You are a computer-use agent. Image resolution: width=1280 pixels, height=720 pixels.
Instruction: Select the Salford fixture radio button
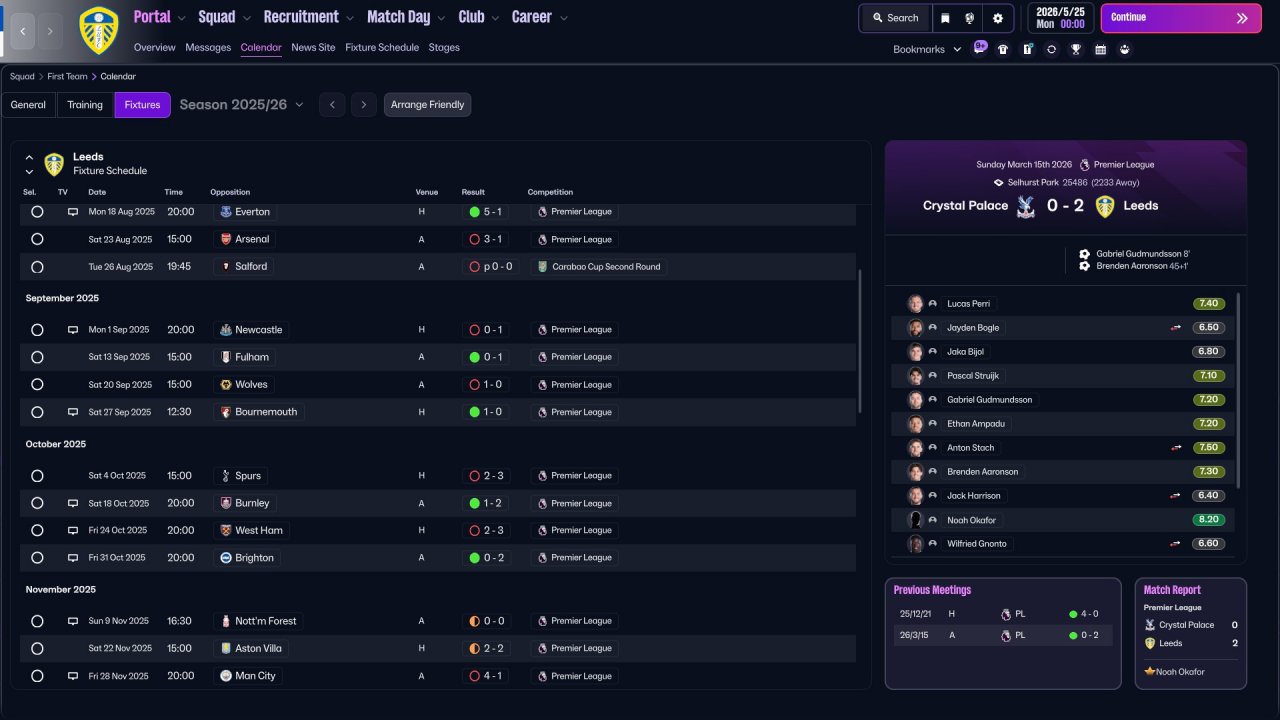[37, 267]
